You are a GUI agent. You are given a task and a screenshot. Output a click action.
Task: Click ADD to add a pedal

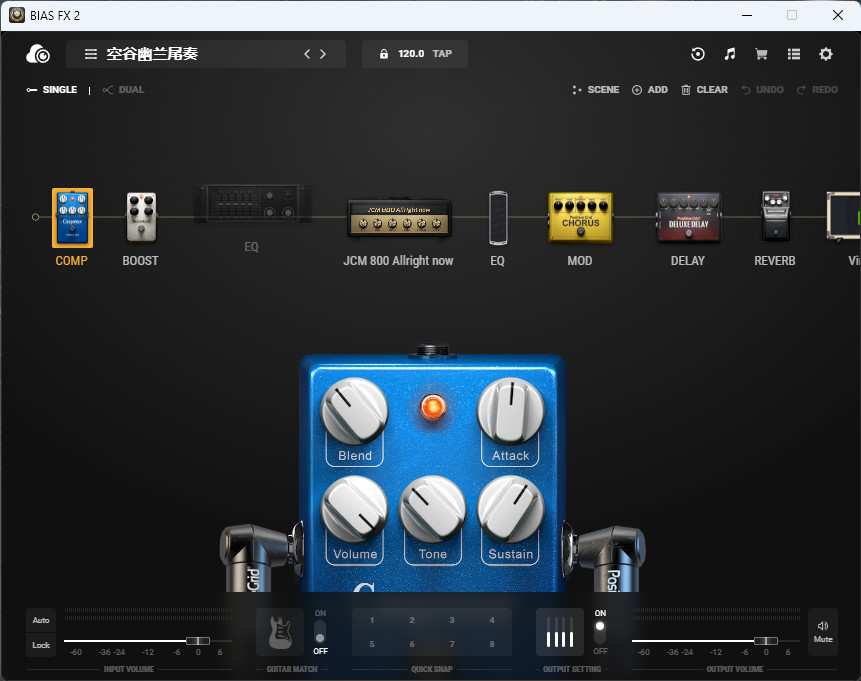[650, 90]
